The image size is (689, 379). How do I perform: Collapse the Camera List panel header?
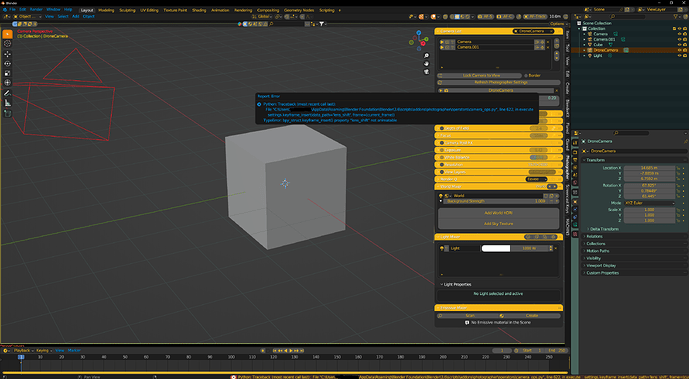498,31
